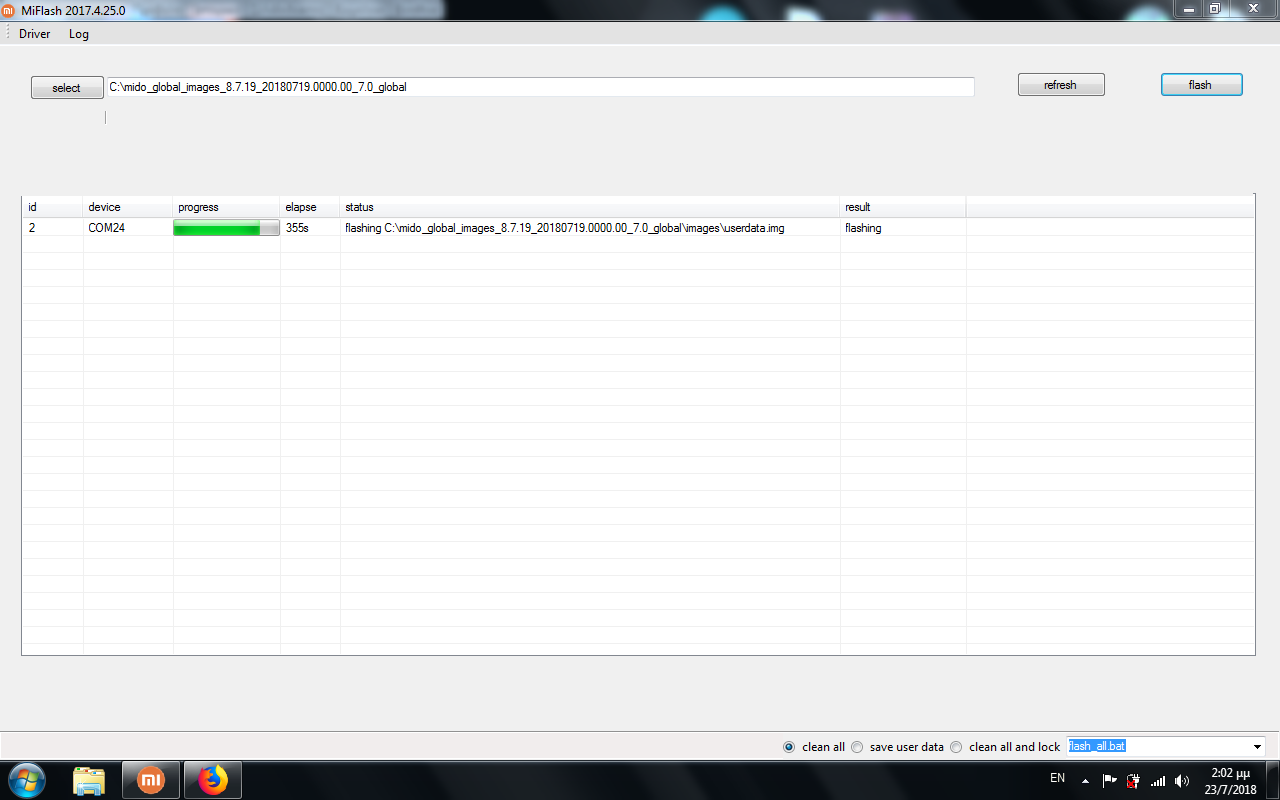1280x800 pixels.
Task: Start flashing with the flash button
Action: 1201,85
